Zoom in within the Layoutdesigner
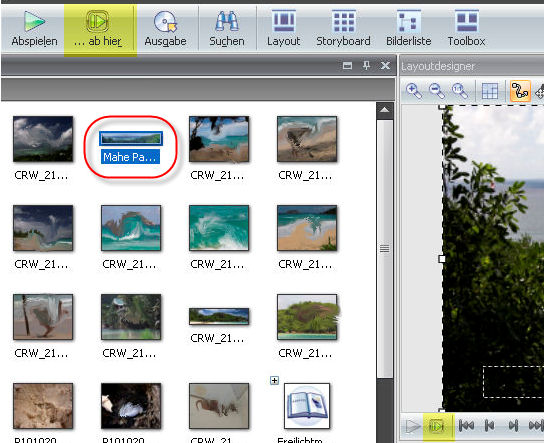Screen dimensions: 544x443 tap(414, 91)
